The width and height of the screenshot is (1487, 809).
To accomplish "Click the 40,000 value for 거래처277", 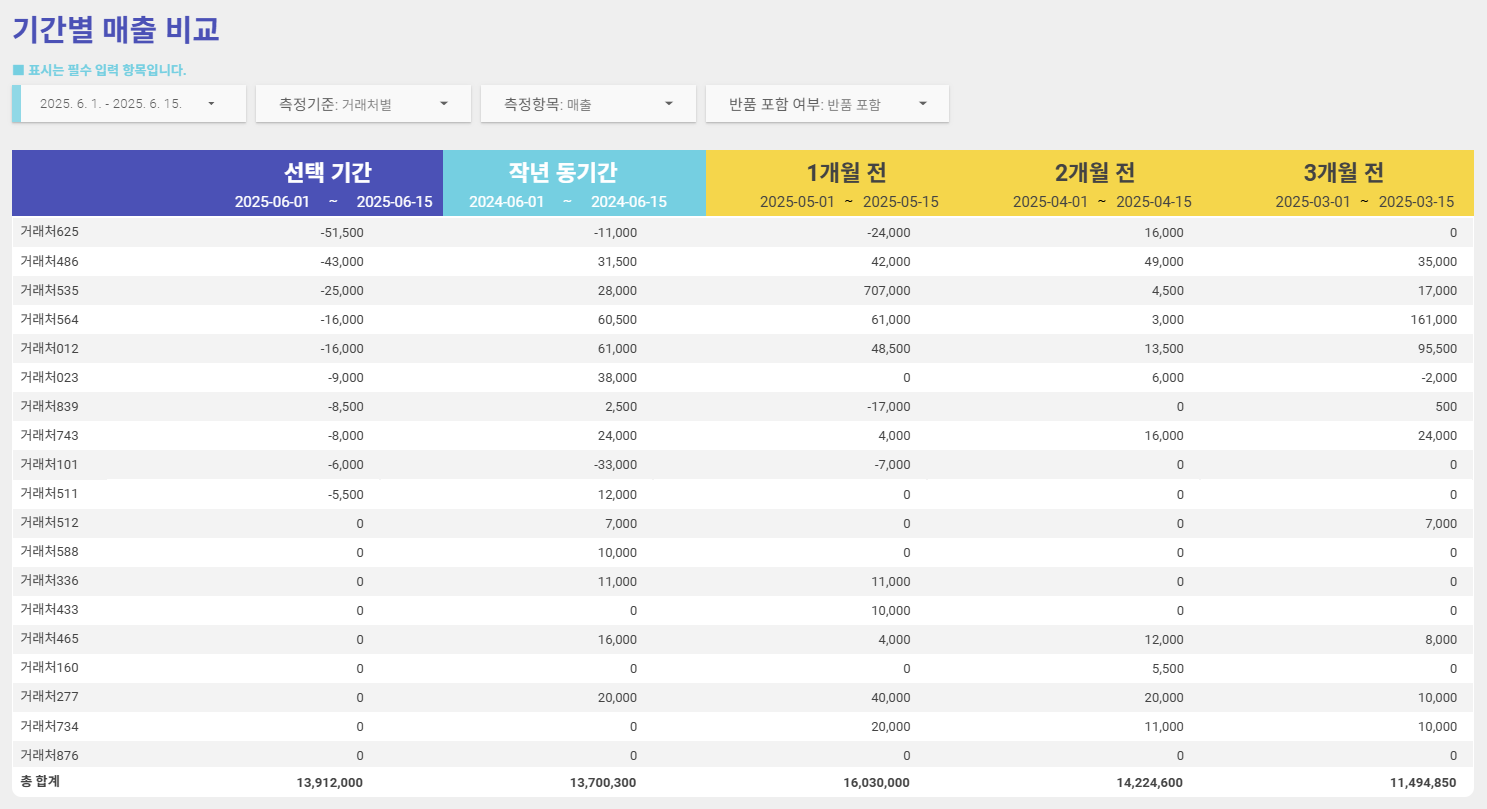I will point(891,698).
